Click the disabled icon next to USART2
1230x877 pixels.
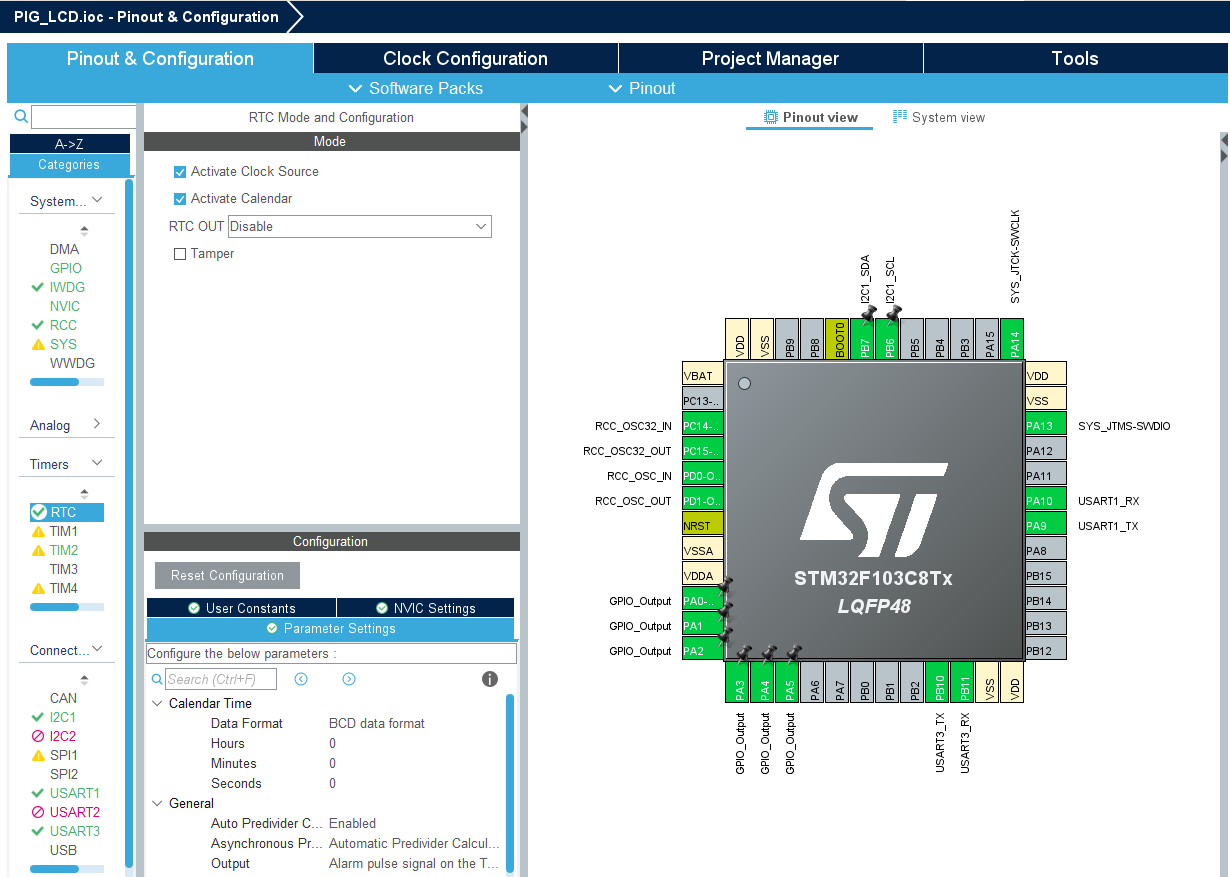(38, 812)
